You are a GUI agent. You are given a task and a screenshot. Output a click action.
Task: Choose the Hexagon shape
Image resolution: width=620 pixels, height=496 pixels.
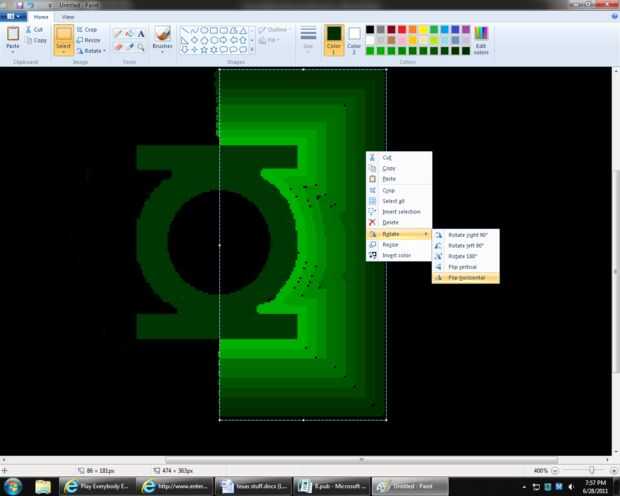(214, 40)
